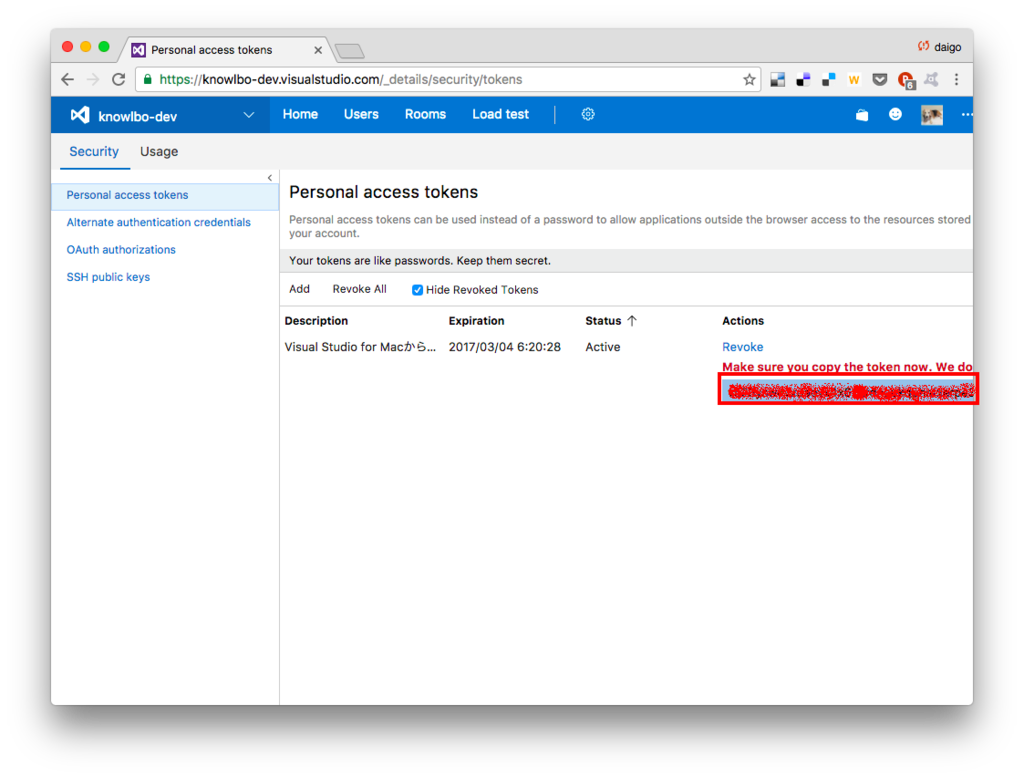Screen dimensions: 1024x778
Task: Click the browser forward arrow
Action: pyautogui.click(x=93, y=80)
